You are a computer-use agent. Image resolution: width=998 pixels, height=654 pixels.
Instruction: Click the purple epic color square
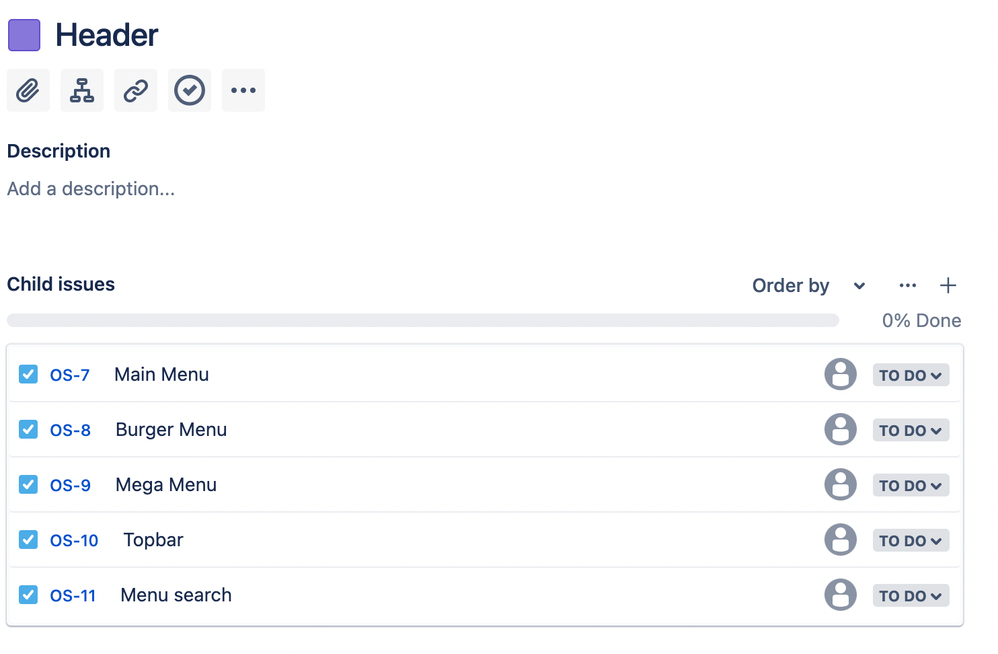pos(24,35)
